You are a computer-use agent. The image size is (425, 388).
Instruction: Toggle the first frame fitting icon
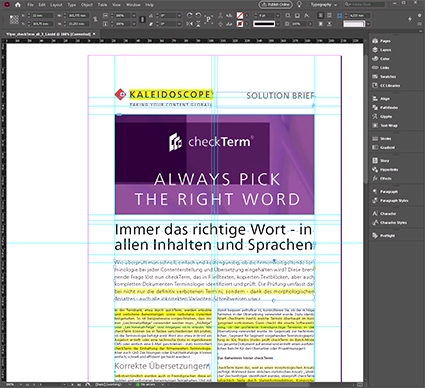tap(321, 24)
